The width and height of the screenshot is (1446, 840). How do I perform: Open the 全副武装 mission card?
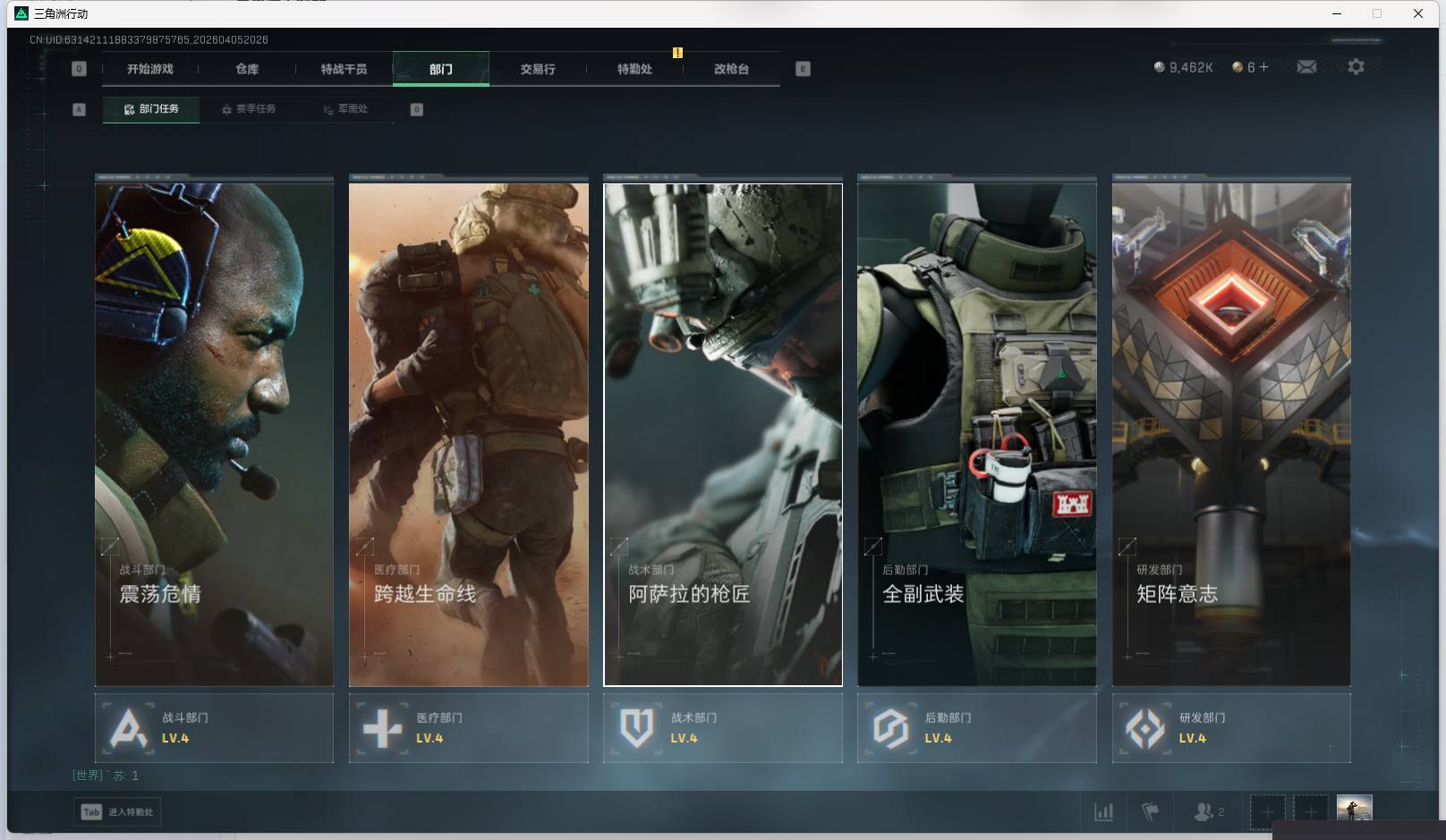tap(977, 435)
